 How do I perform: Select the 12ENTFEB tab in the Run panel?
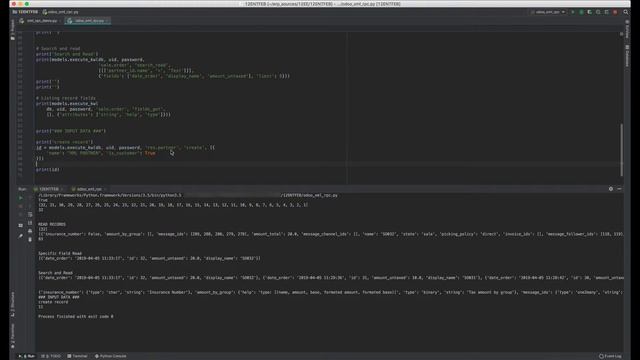pos(48,189)
